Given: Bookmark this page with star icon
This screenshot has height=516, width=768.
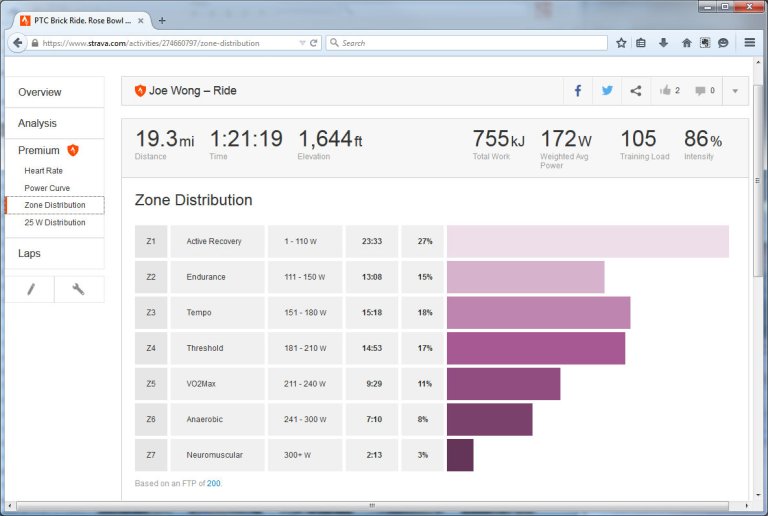Looking at the screenshot, I should (x=621, y=43).
